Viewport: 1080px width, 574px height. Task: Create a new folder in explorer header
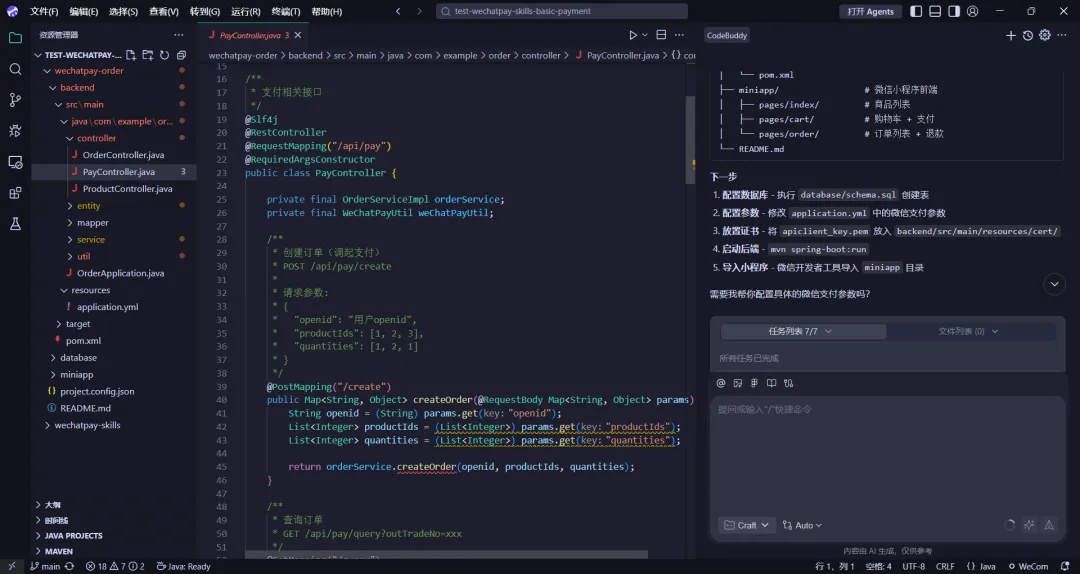[147, 55]
